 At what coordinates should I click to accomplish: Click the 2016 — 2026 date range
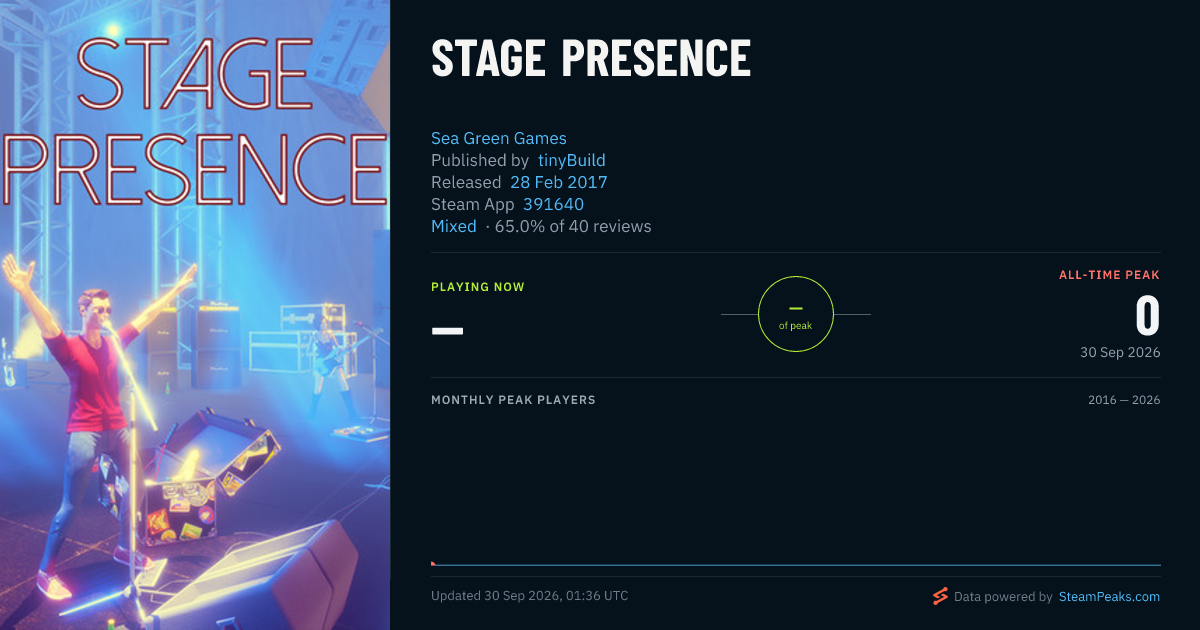pyautogui.click(x=1124, y=400)
